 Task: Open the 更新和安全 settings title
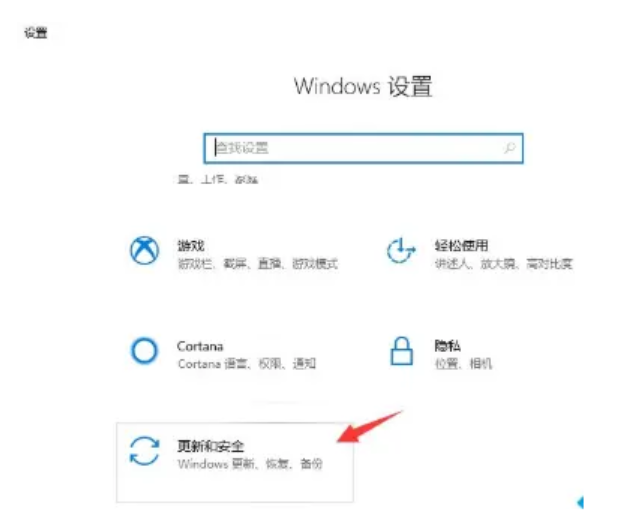pyautogui.click(x=210, y=446)
